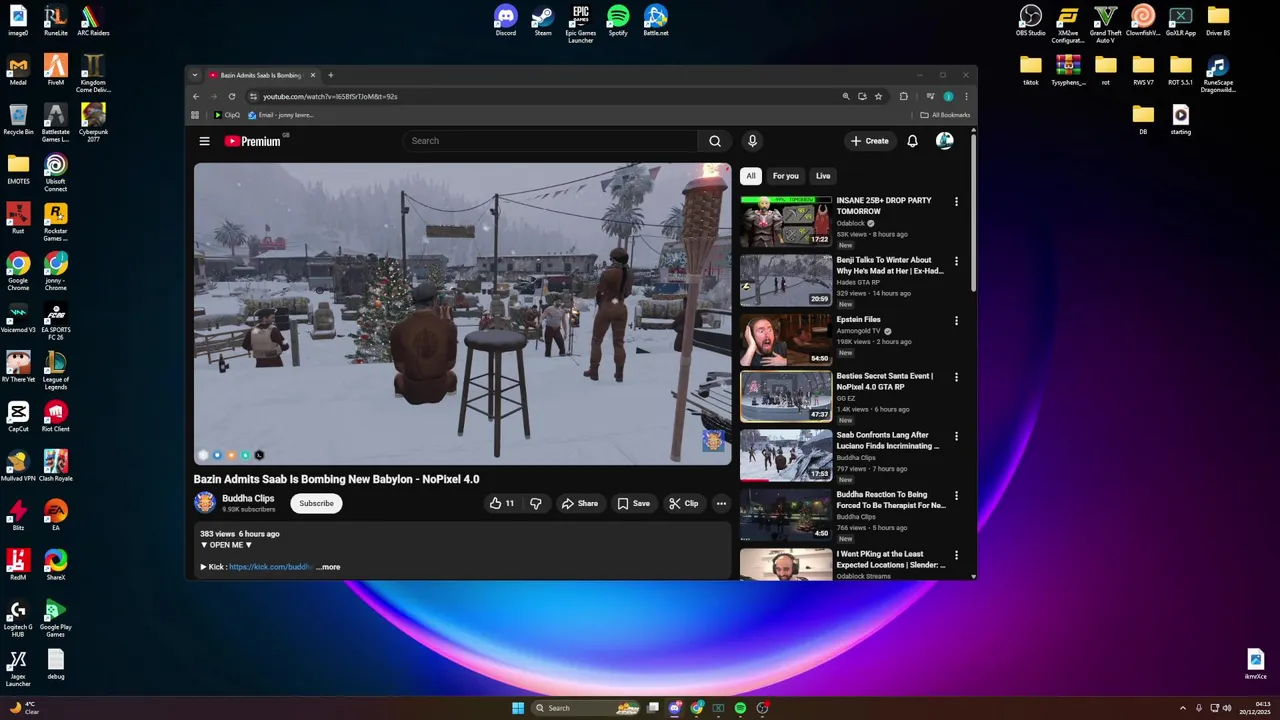This screenshot has width=1280, height=720.
Task: Open the Email - jonny bookmark
Action: click(x=281, y=115)
